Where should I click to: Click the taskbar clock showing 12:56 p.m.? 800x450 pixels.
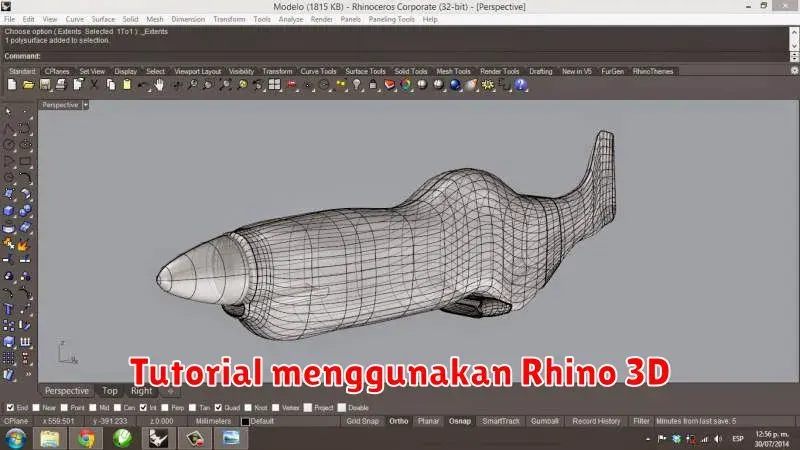[771, 439]
